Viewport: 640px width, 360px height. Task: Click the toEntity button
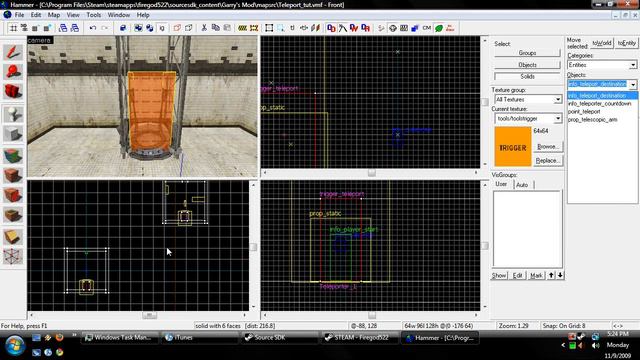627,43
